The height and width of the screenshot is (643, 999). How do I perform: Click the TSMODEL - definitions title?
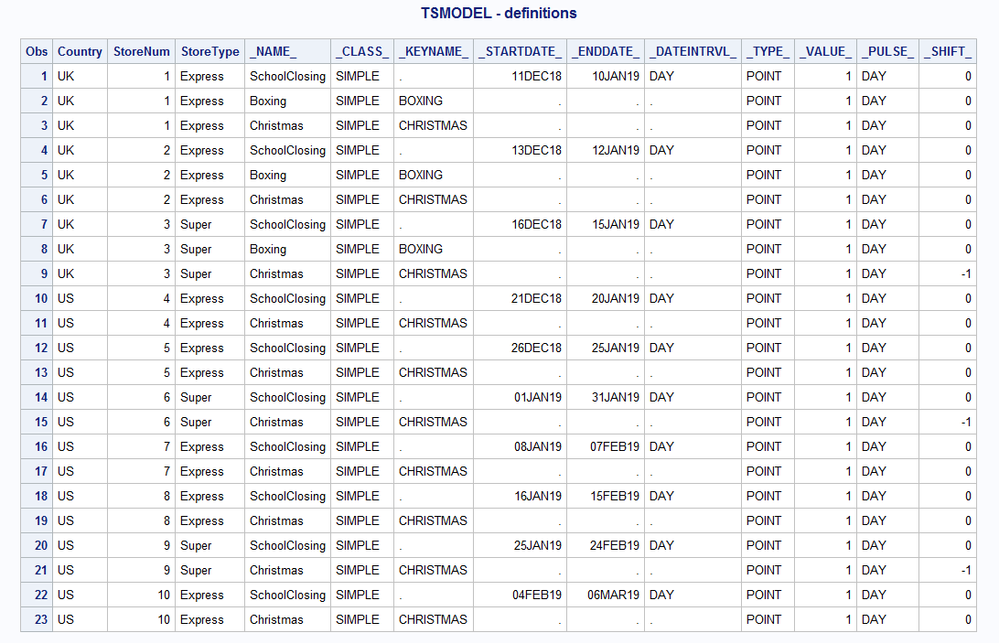pos(499,14)
